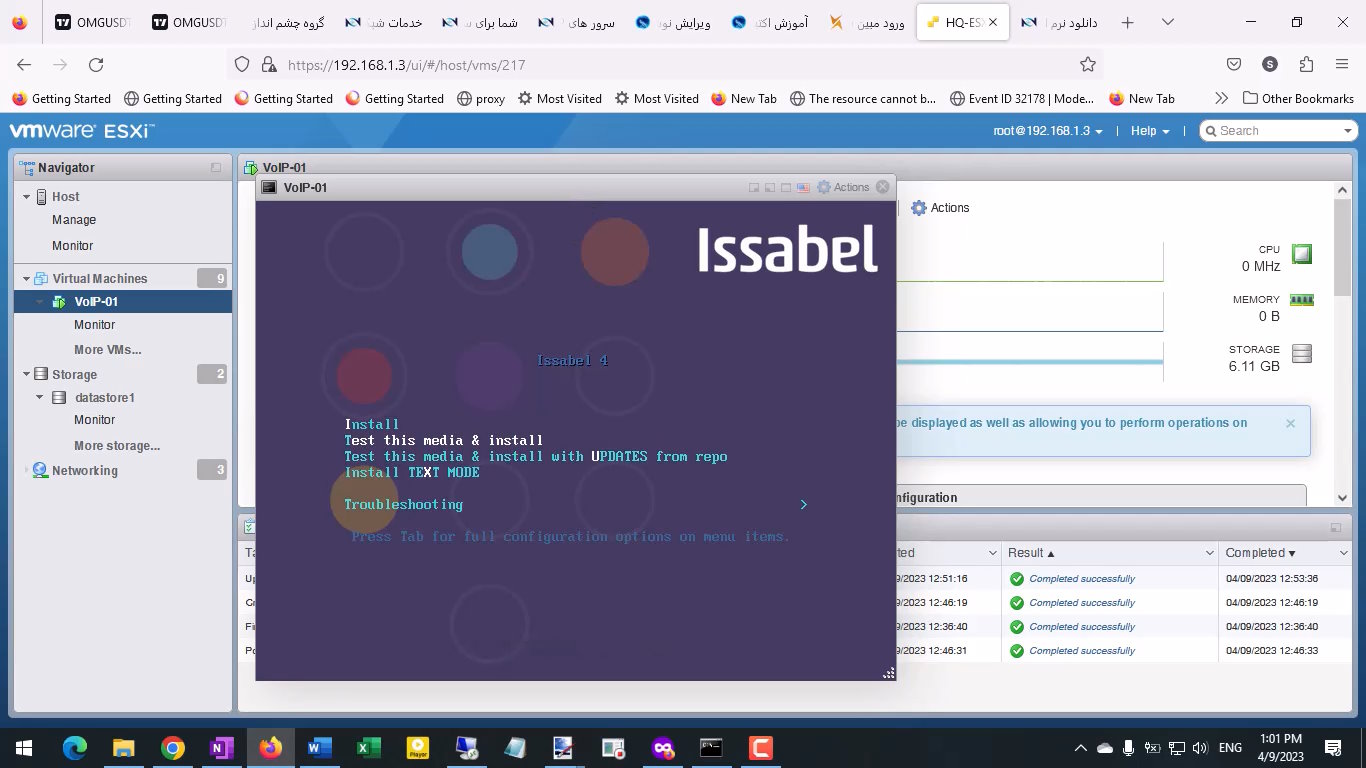
Task: Reload the page with the browser refresh icon
Action: tap(96, 65)
